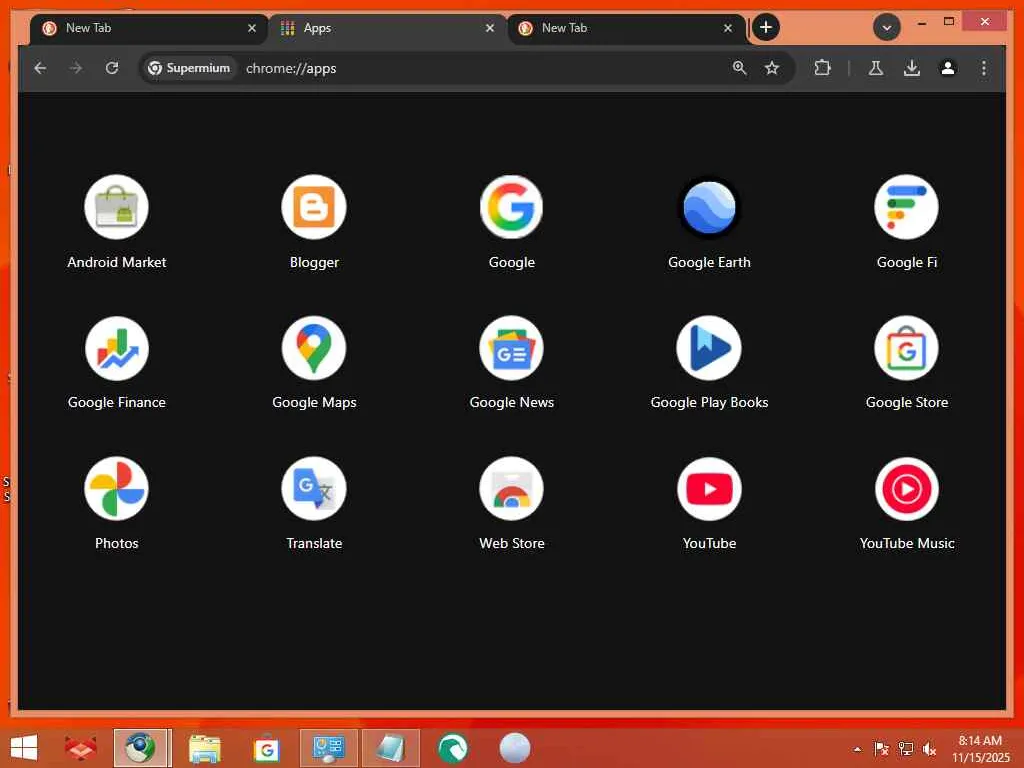Viewport: 1024px width, 768px height.
Task: Show the Downloads panel
Action: (912, 68)
